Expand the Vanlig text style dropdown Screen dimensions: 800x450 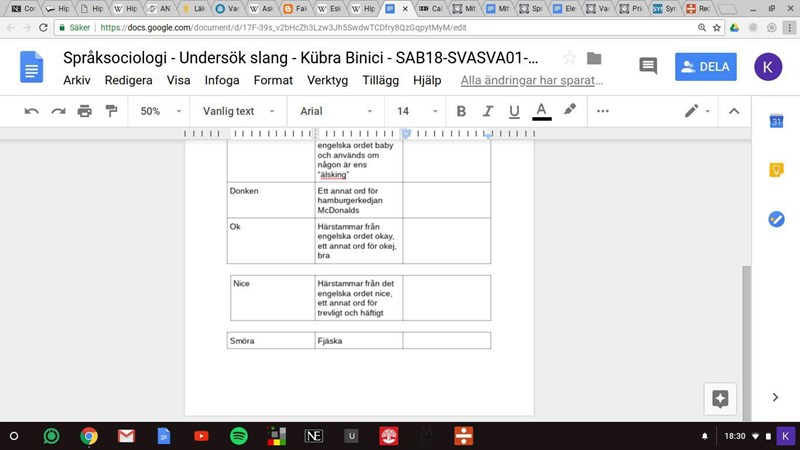pyautogui.click(x=237, y=111)
